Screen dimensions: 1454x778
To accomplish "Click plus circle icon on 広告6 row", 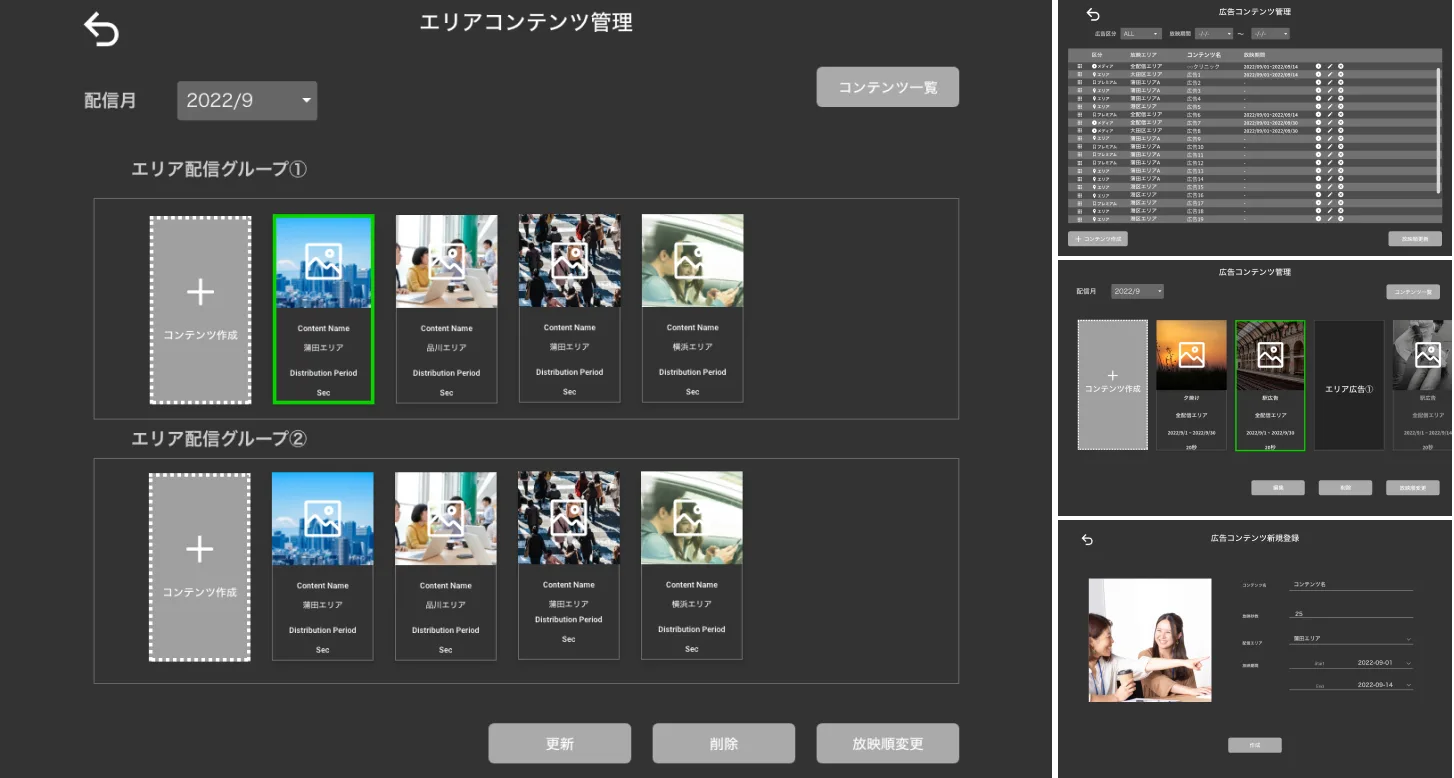I will coord(1318,114).
